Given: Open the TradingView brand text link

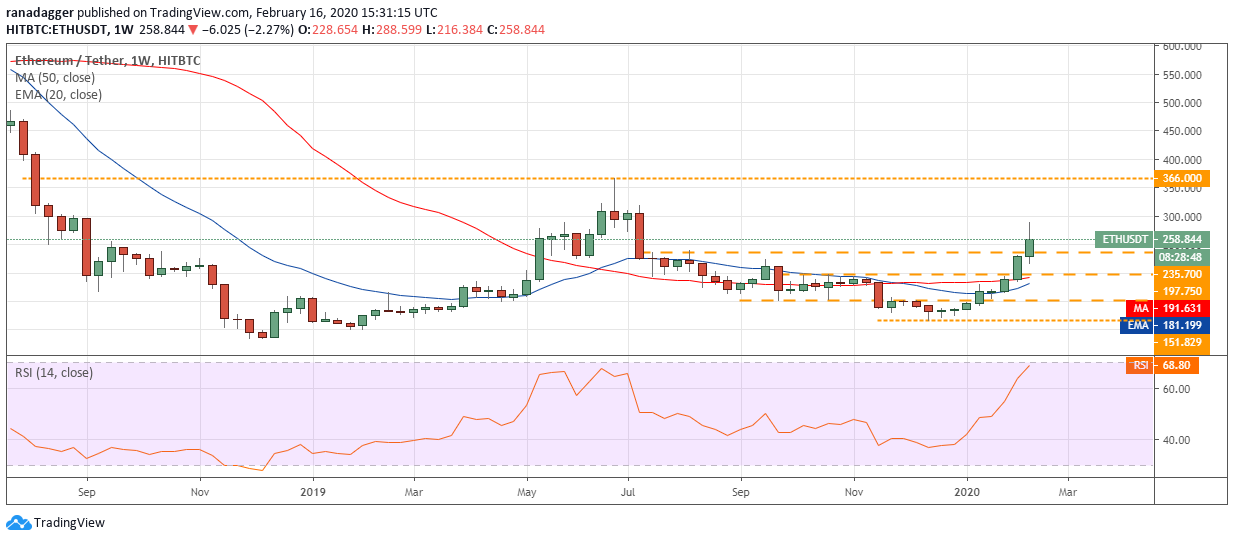Looking at the screenshot, I should point(68,523).
